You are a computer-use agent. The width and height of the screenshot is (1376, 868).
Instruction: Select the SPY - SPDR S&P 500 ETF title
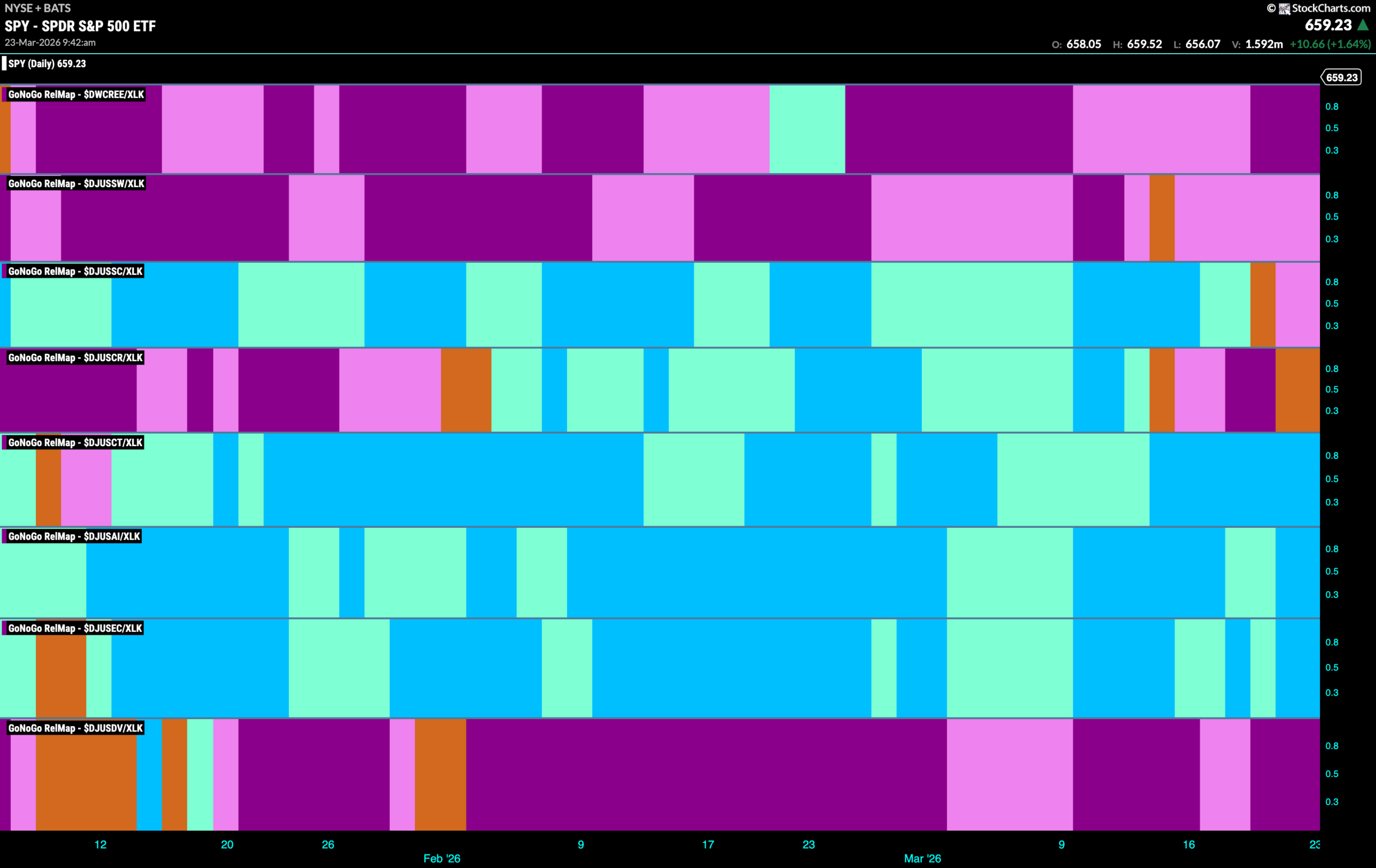pyautogui.click(x=80, y=26)
